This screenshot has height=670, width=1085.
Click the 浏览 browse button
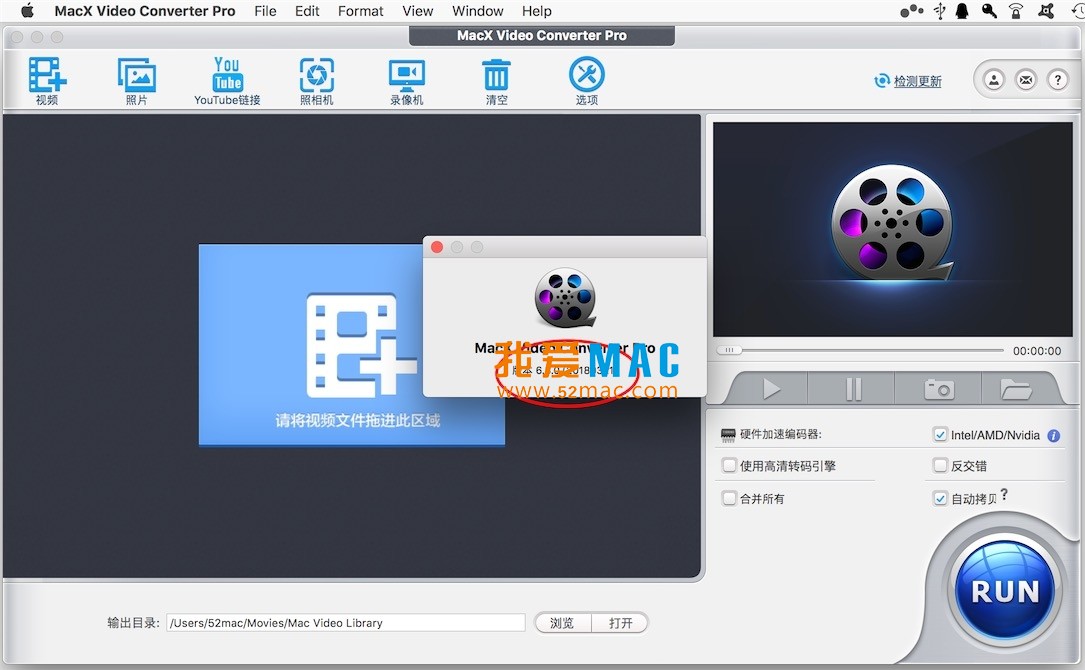pos(563,623)
